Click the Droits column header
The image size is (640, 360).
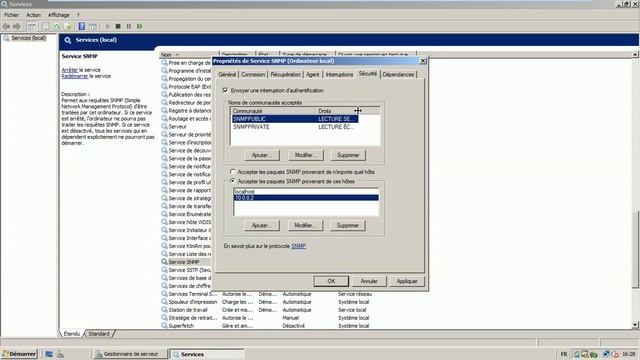click(x=336, y=111)
